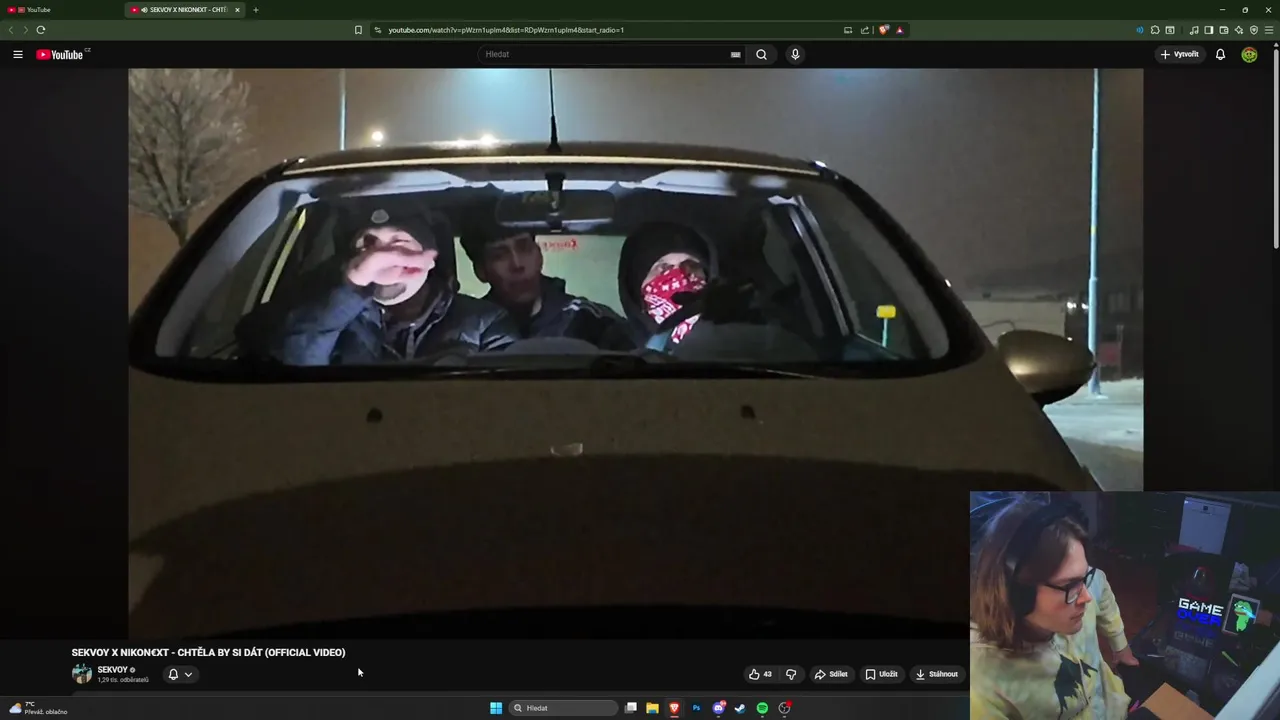Open browser extensions puzzle icon

[x=1155, y=30]
